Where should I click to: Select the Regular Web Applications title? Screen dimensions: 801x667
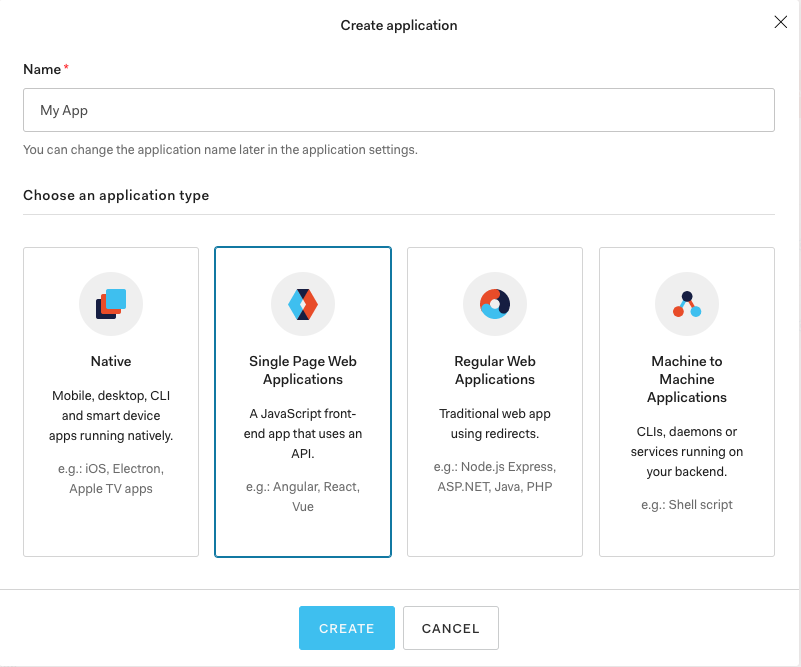495,370
